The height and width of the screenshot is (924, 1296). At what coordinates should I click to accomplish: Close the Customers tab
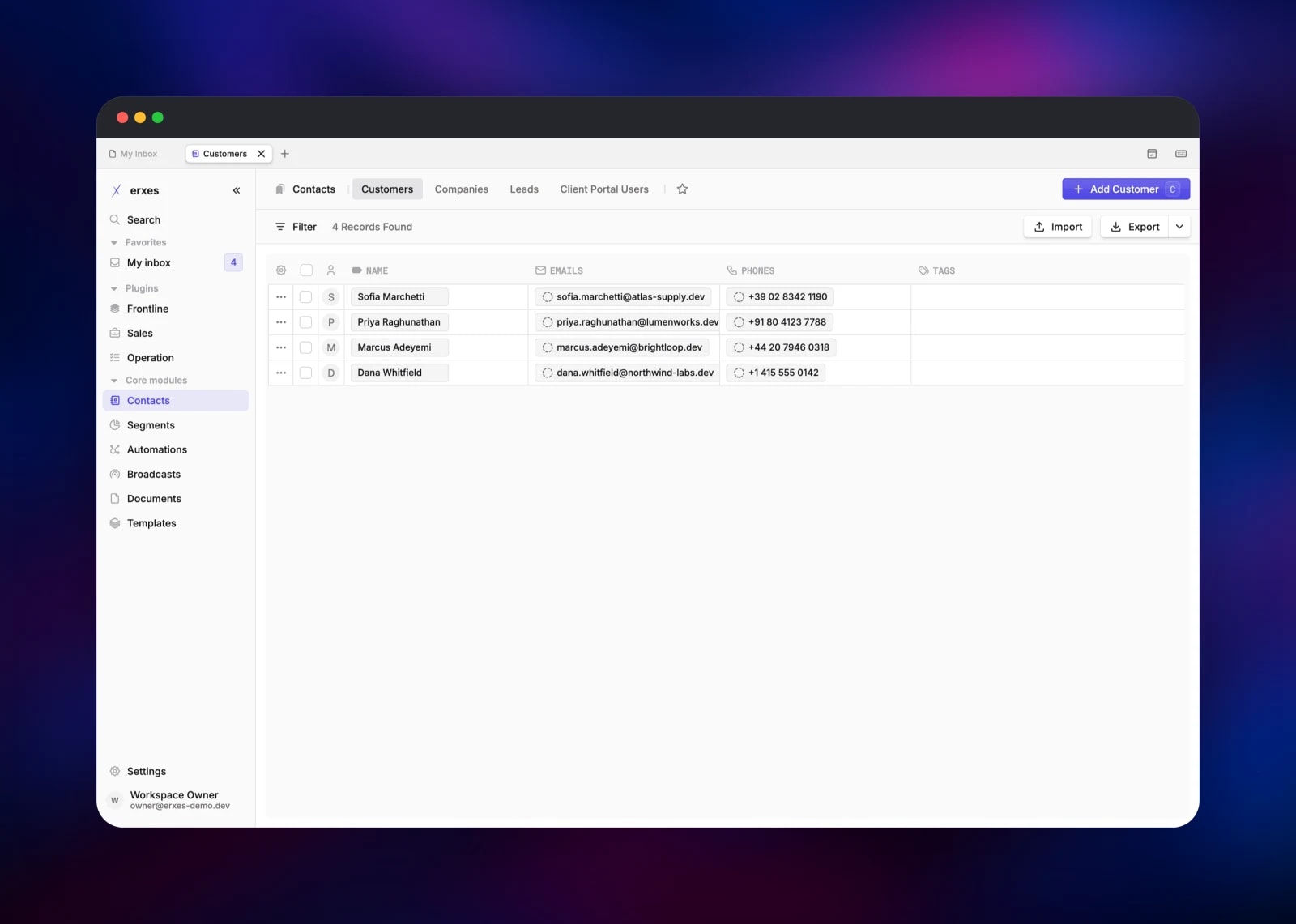pos(261,154)
